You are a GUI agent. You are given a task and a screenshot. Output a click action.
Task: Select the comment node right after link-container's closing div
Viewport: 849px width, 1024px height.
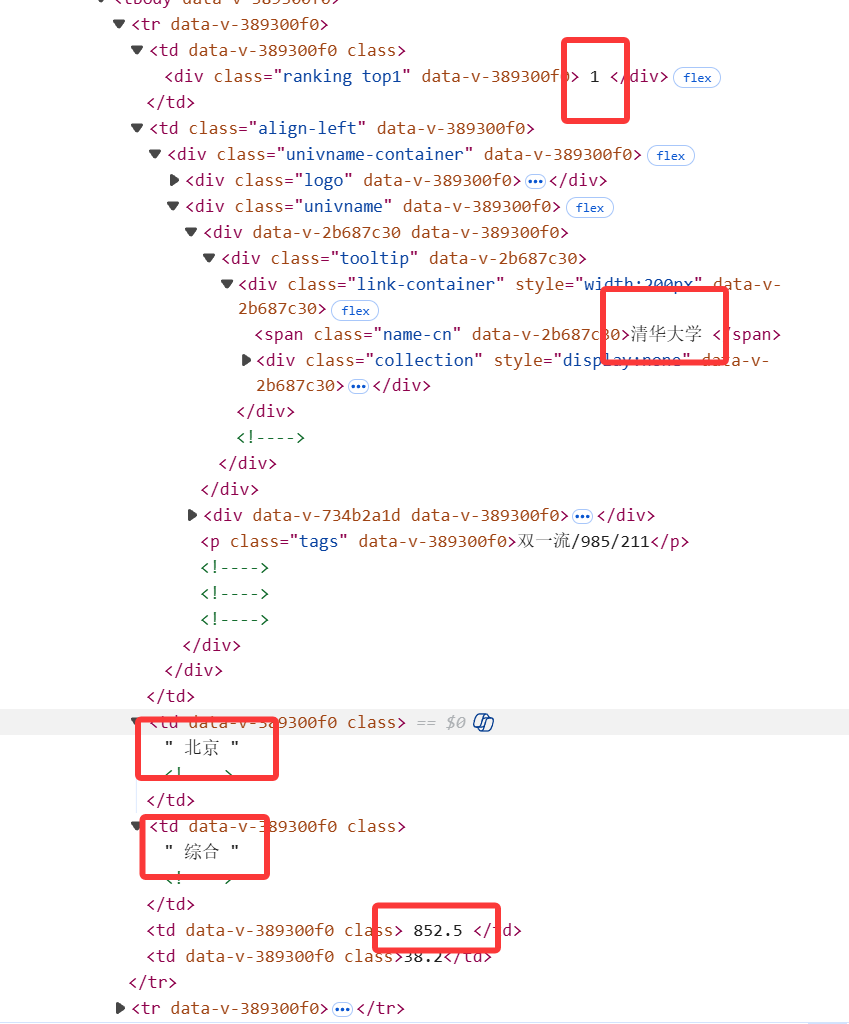pos(270,437)
